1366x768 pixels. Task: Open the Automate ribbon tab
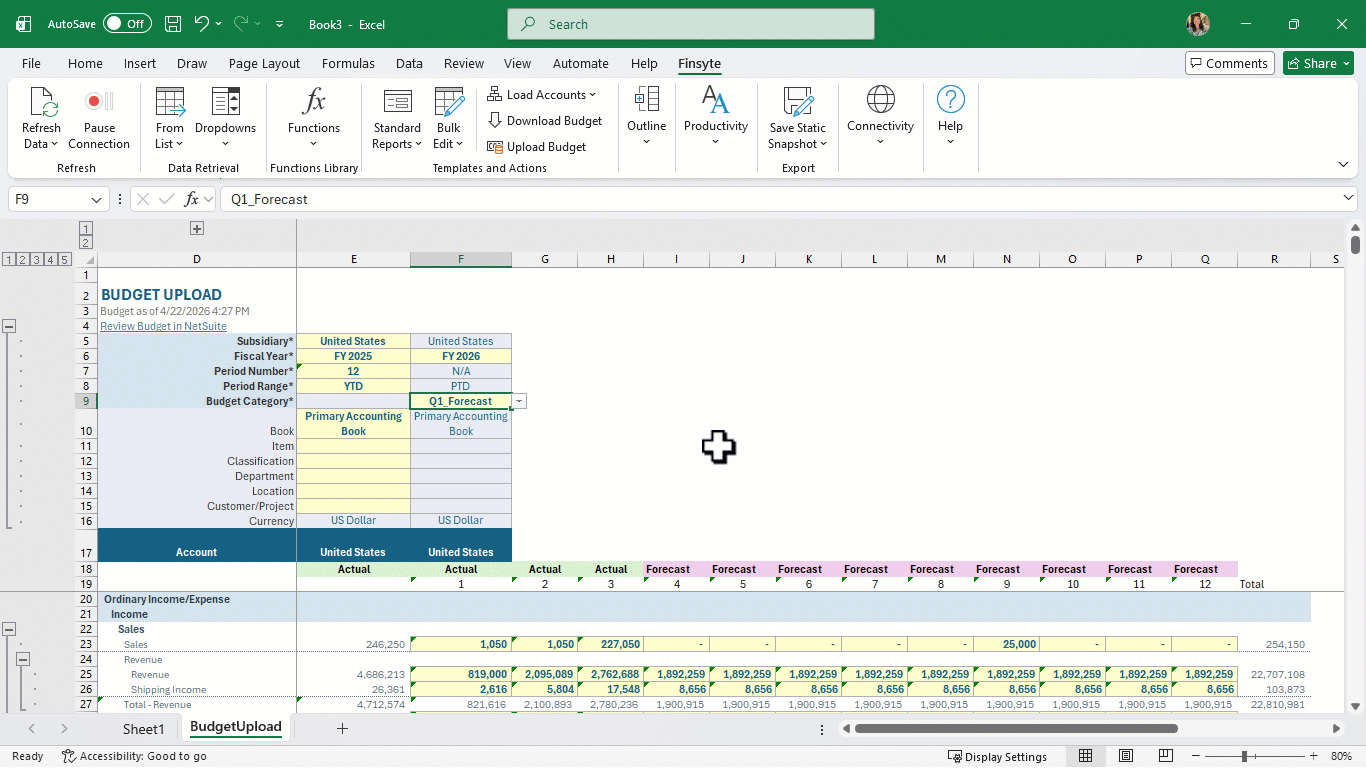tap(580, 63)
